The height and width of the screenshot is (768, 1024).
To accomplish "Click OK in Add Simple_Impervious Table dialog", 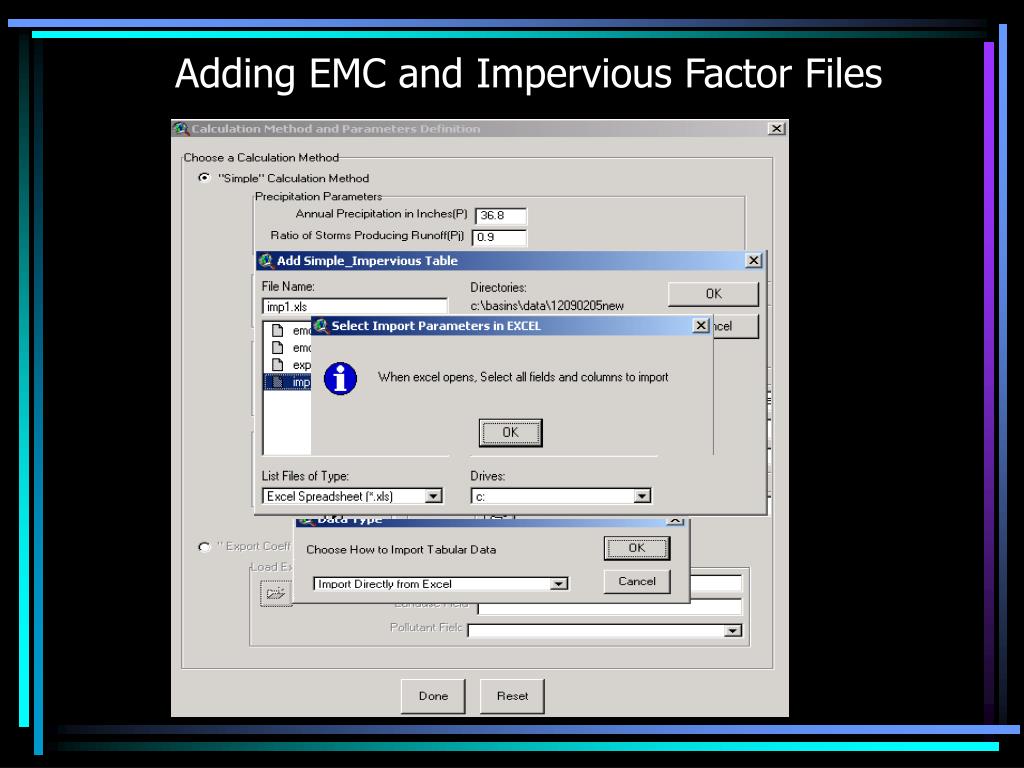I will (x=713, y=294).
